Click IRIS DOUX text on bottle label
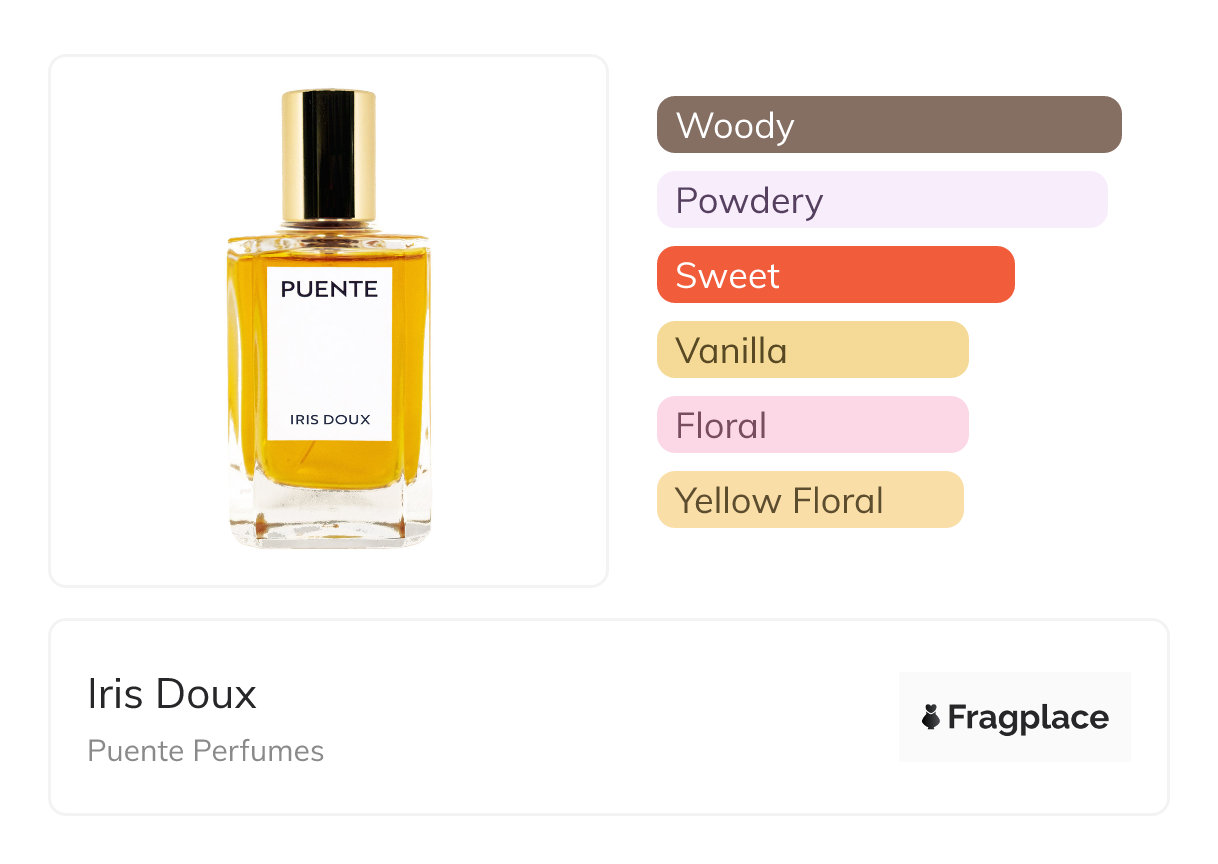Image resolution: width=1218 pixels, height=864 pixels. [330, 420]
